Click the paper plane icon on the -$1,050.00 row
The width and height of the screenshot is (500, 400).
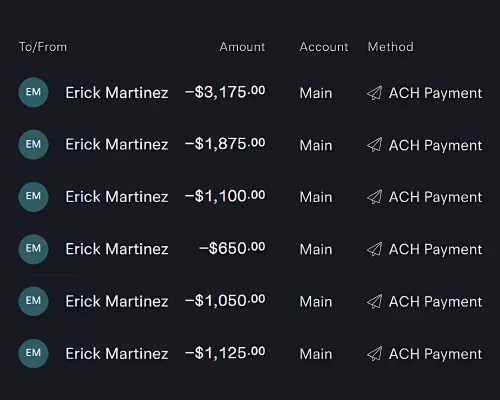[375, 302]
